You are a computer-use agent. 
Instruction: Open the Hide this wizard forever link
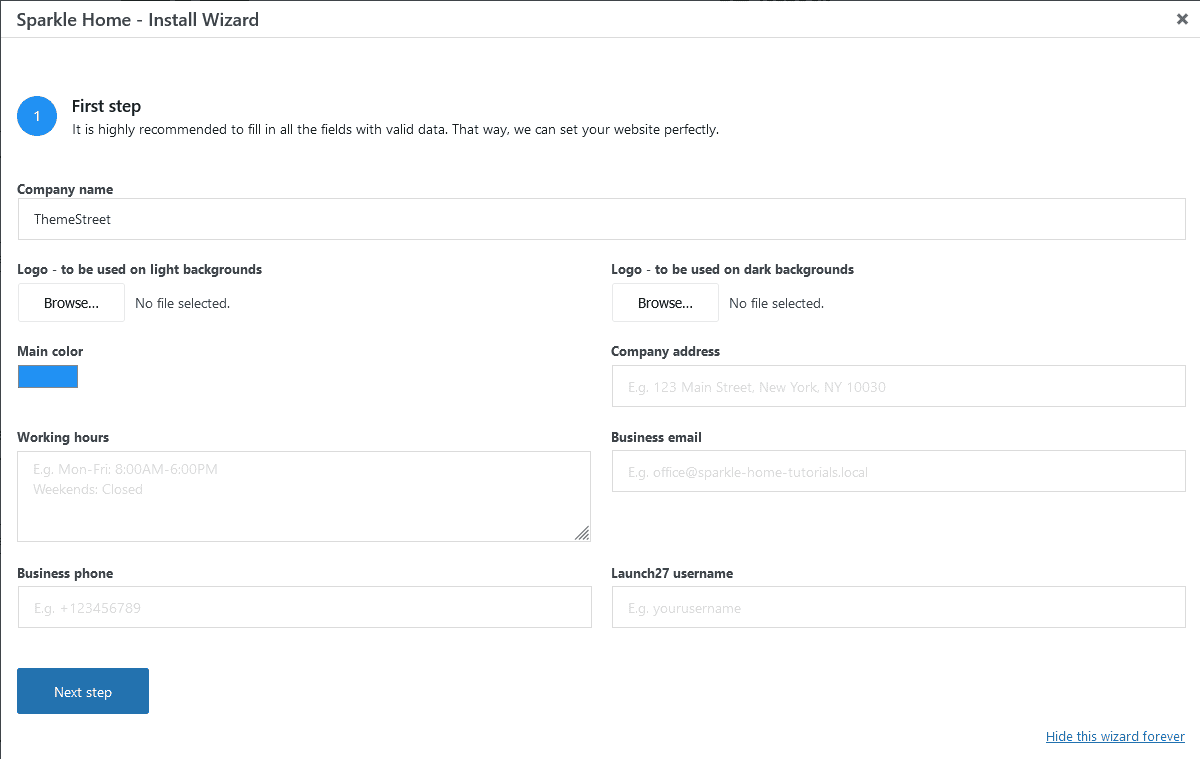tap(1114, 736)
